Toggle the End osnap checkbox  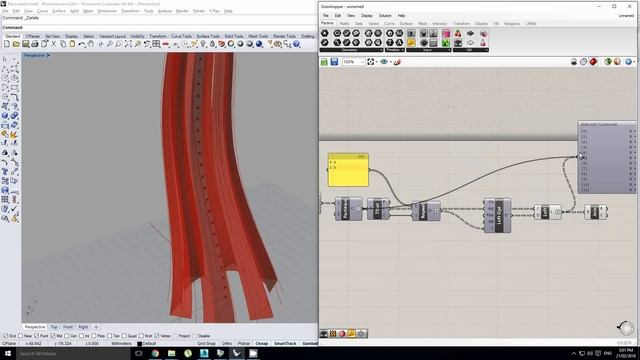(x=5, y=336)
